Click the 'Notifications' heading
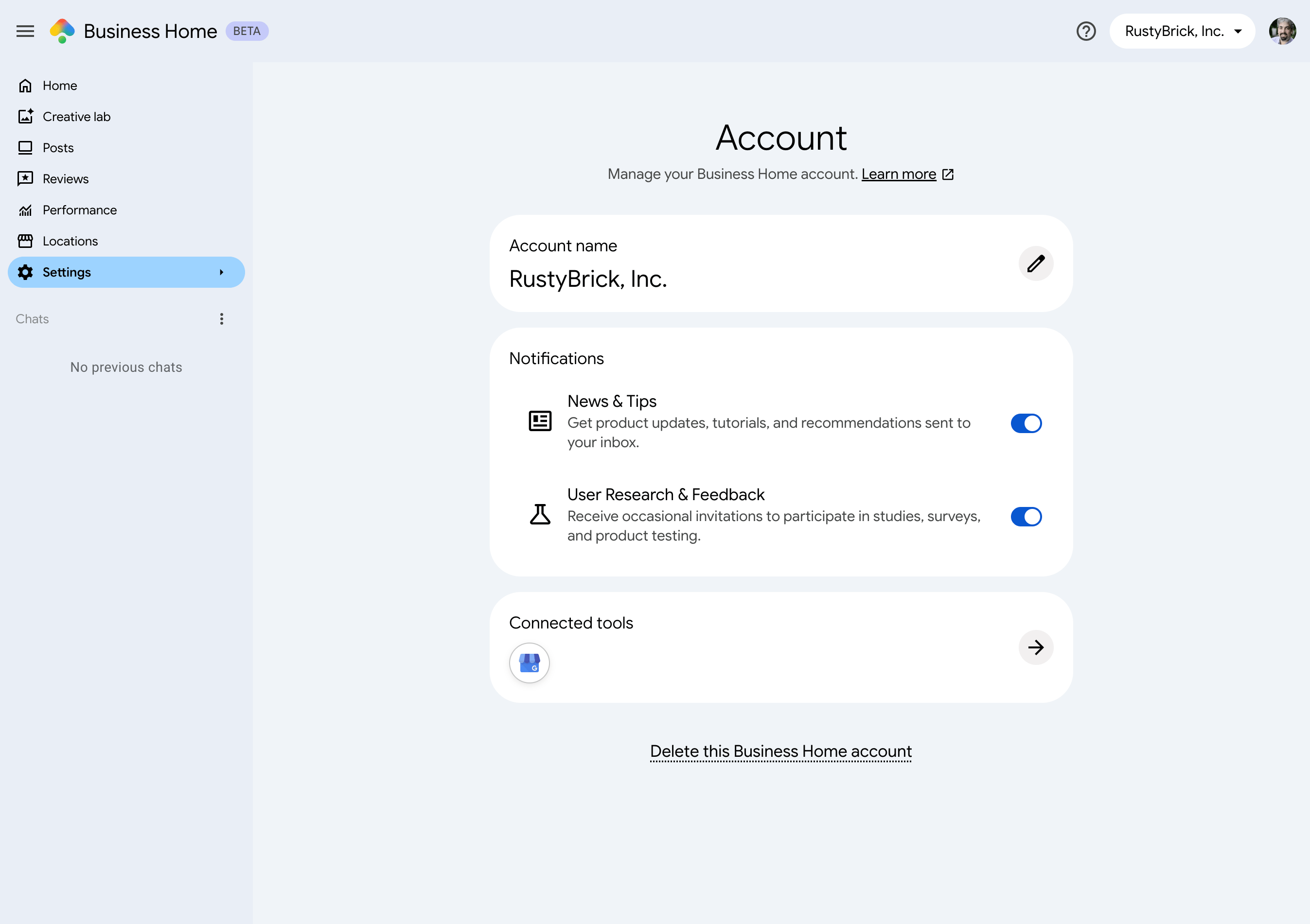The image size is (1310, 924). pyautogui.click(x=556, y=358)
